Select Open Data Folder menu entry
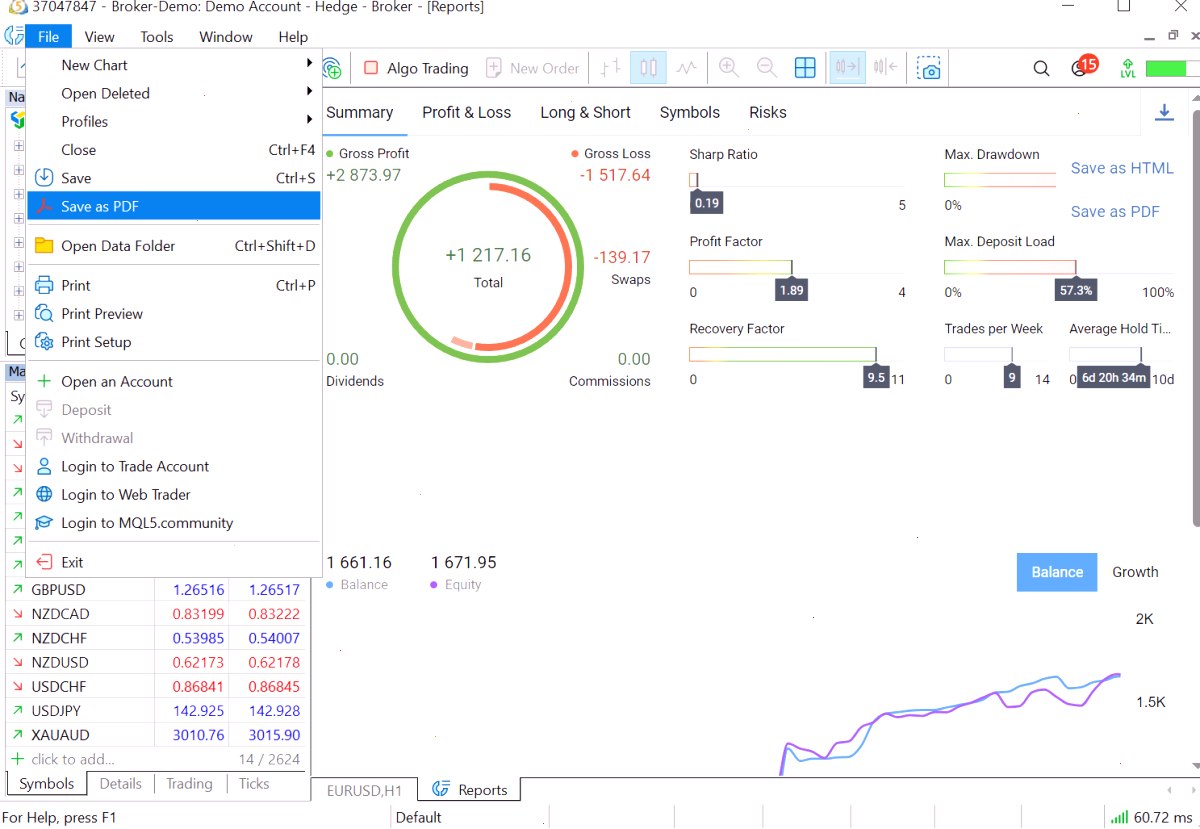The height and width of the screenshot is (829, 1200). [174, 246]
